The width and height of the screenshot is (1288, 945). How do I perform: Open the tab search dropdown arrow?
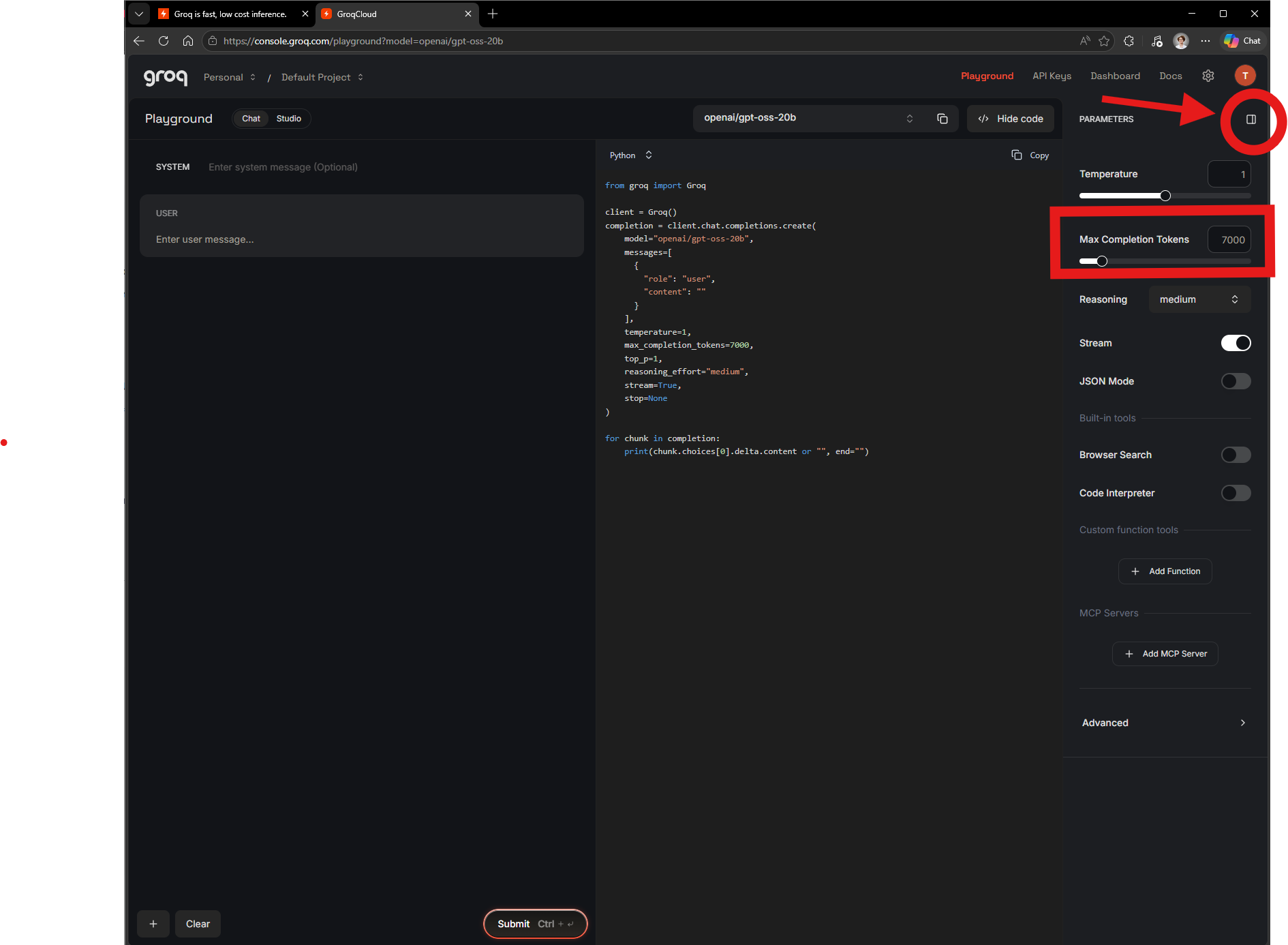coord(139,14)
